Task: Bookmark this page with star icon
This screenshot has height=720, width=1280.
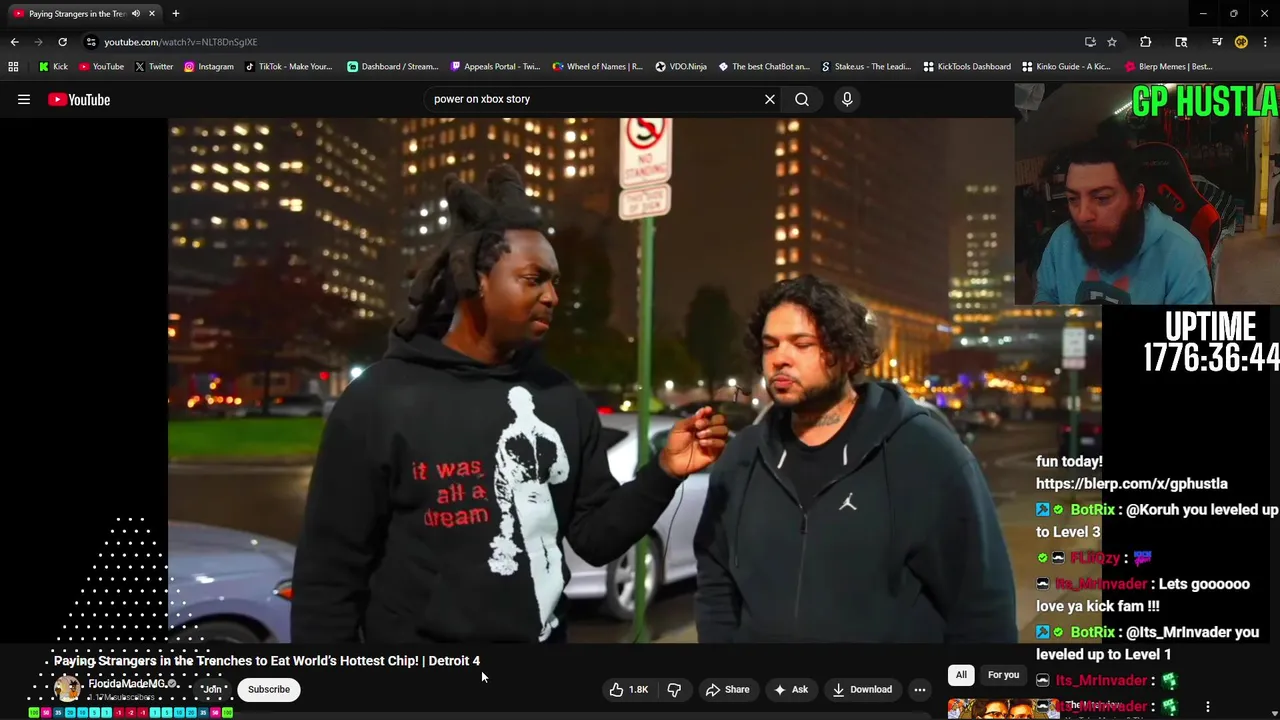Action: (x=1112, y=42)
